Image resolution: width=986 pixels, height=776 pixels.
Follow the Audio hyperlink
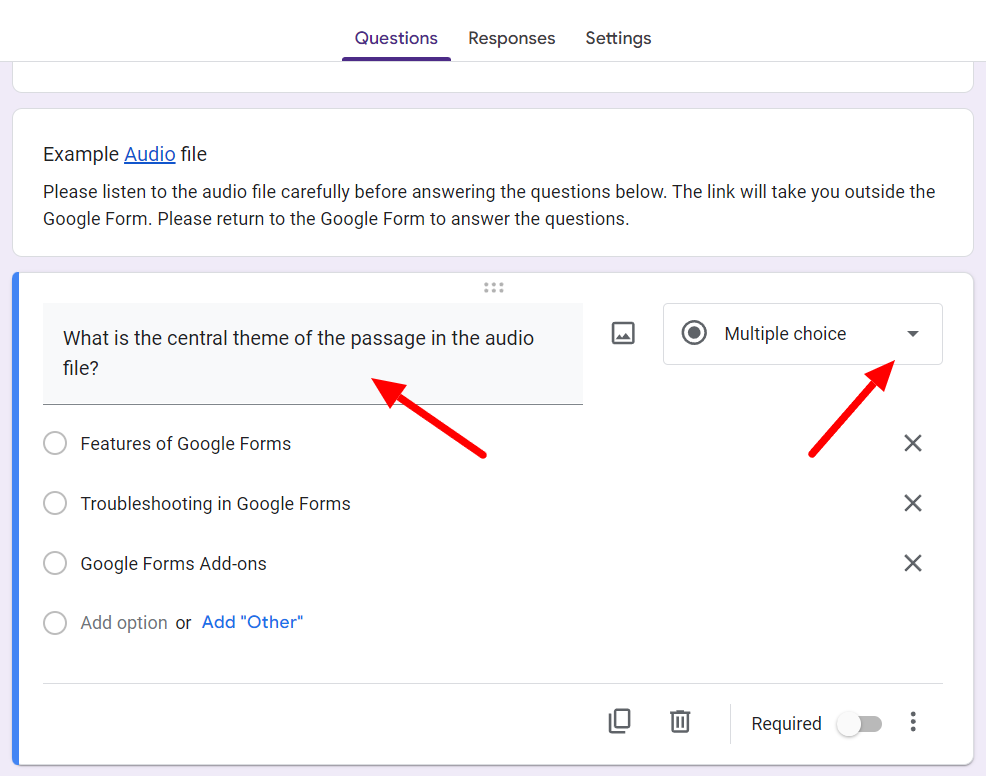pyautogui.click(x=150, y=154)
